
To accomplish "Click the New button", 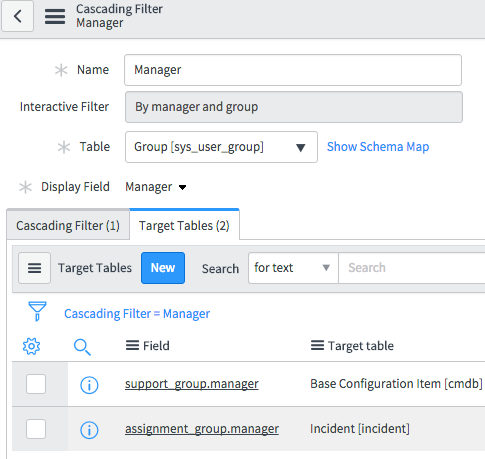I will pyautogui.click(x=163, y=268).
